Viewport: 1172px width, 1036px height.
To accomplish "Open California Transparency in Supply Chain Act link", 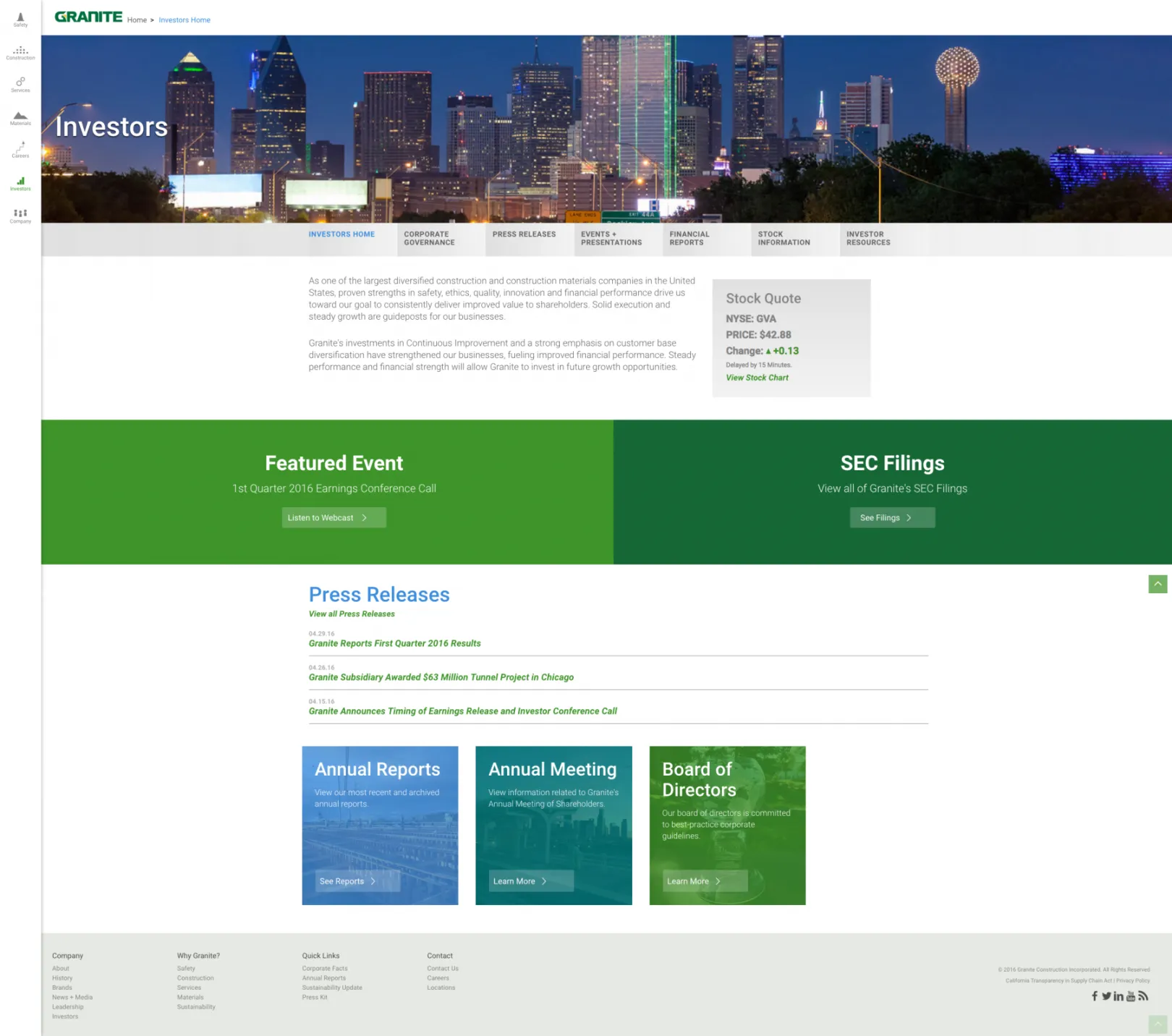I will pos(1058,981).
